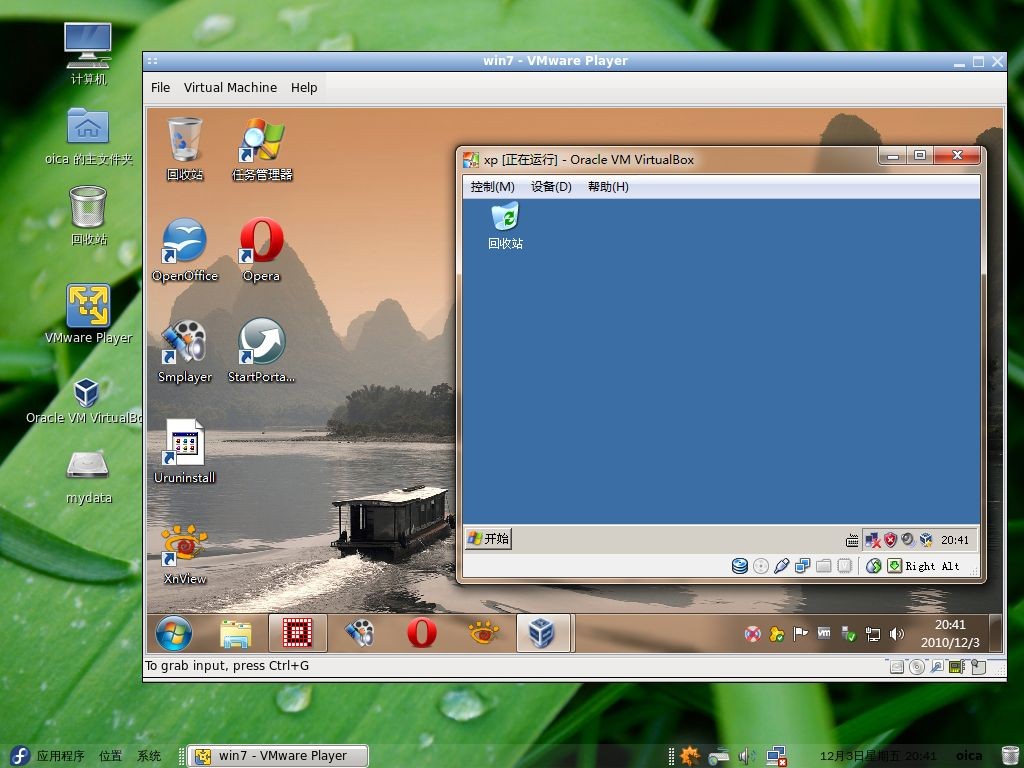Click VirtualBox network status icon
The height and width of the screenshot is (768, 1024).
[x=803, y=566]
